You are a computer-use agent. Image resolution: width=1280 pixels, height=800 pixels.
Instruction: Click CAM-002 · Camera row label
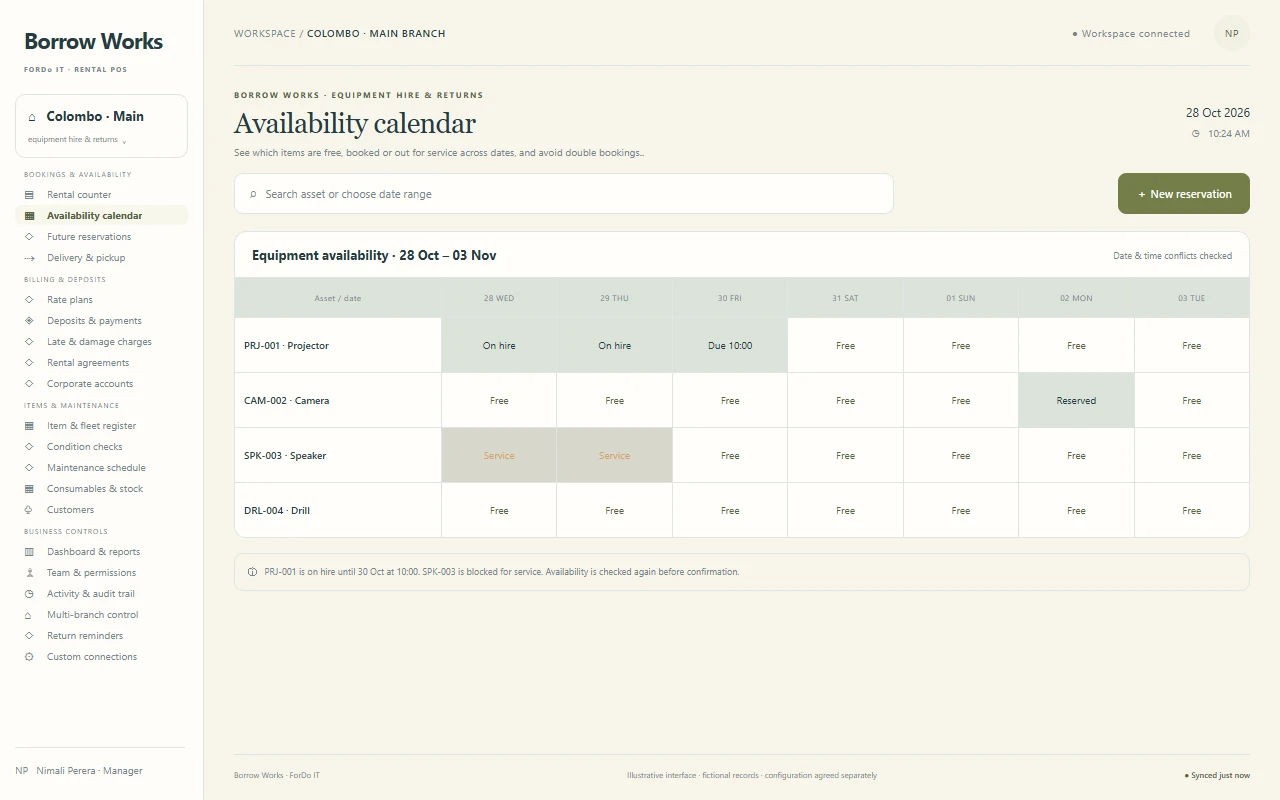click(x=338, y=400)
